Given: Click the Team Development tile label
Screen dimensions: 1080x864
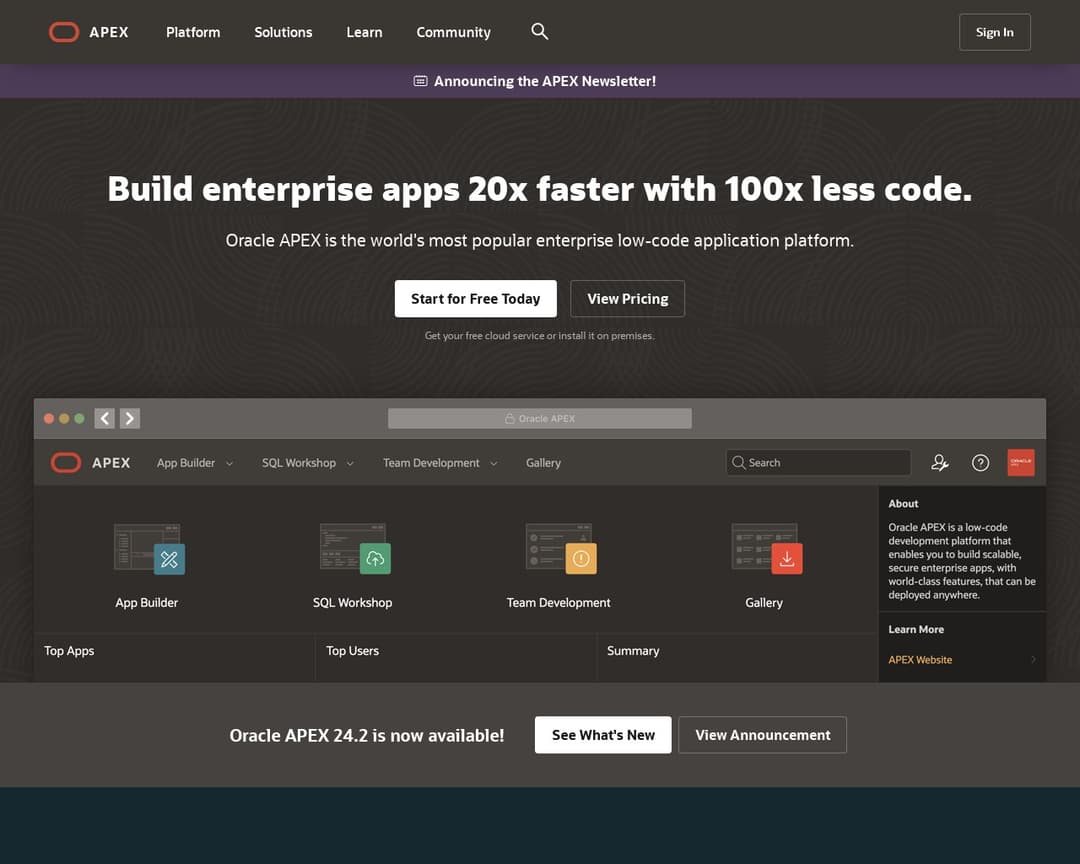Looking at the screenshot, I should click(559, 603).
